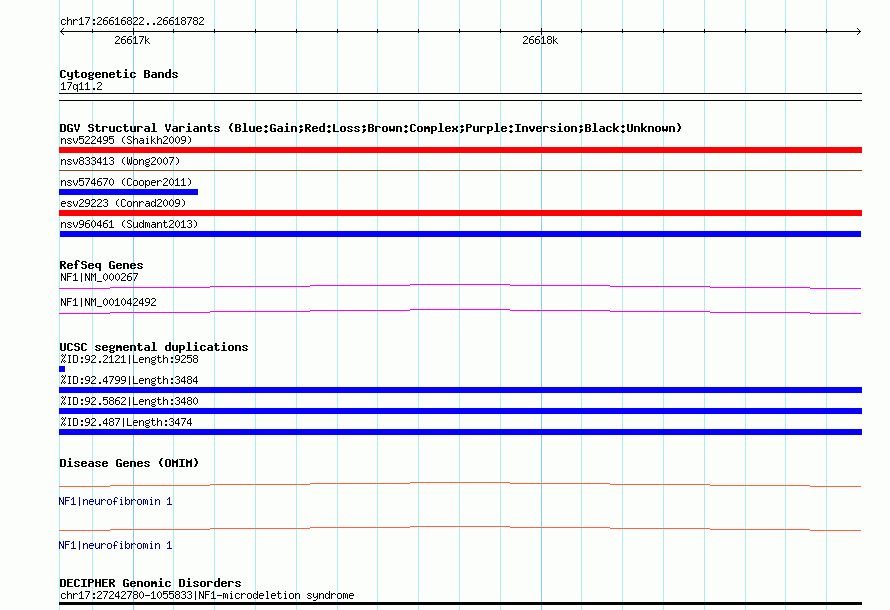
Task: Select the NF1|NM_000267 label
Action: click(x=99, y=277)
